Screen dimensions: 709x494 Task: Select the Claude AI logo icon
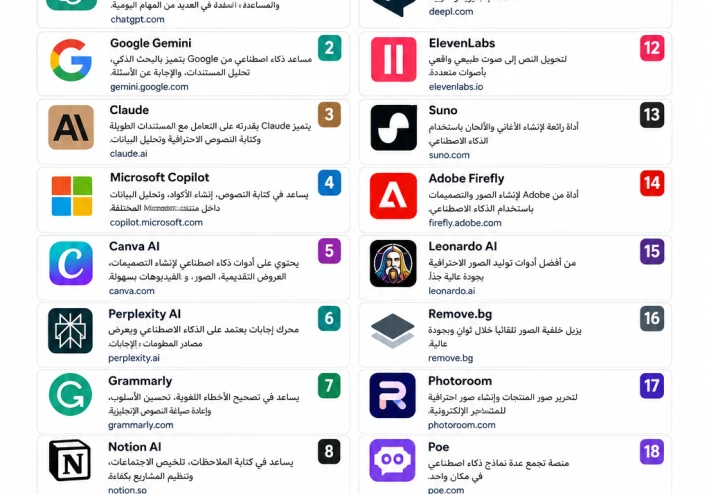point(71,127)
